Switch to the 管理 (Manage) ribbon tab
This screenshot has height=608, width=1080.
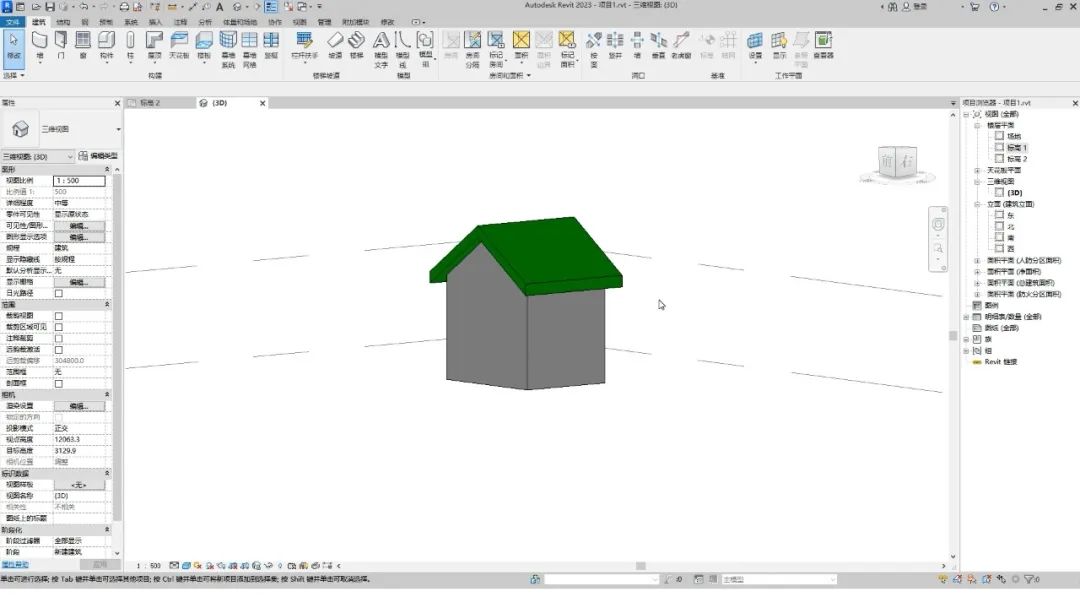coord(324,22)
